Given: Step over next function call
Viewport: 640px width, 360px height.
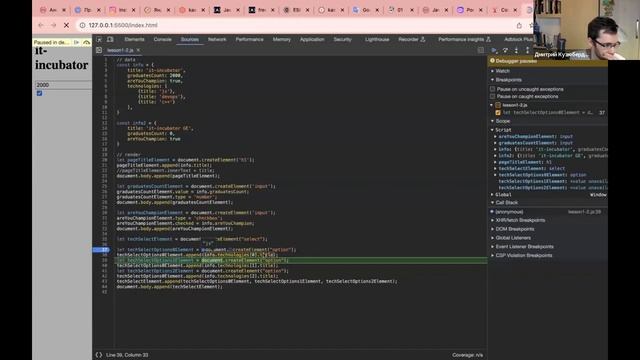Looking at the screenshot, I should point(505,50).
